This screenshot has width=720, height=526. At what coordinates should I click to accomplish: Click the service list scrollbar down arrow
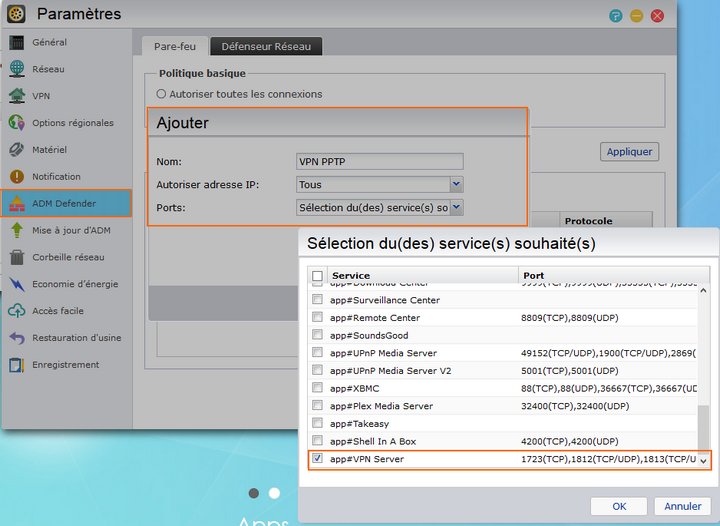pyautogui.click(x=703, y=460)
